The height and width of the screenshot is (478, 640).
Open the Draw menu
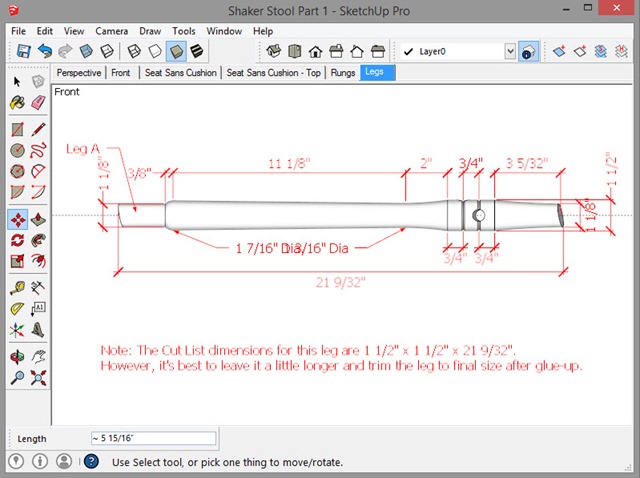click(150, 31)
